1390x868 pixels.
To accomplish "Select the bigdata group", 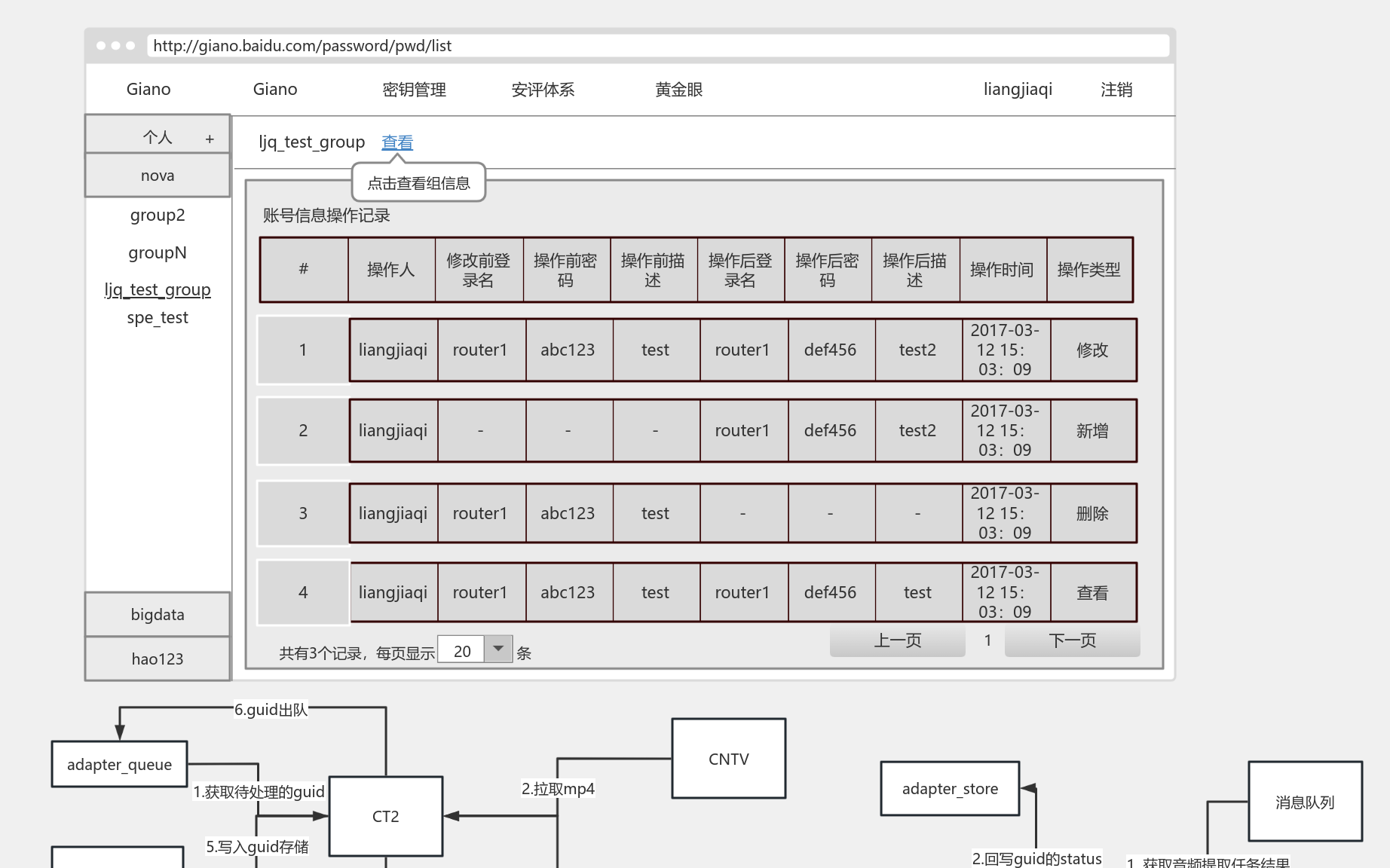I will coord(157,614).
